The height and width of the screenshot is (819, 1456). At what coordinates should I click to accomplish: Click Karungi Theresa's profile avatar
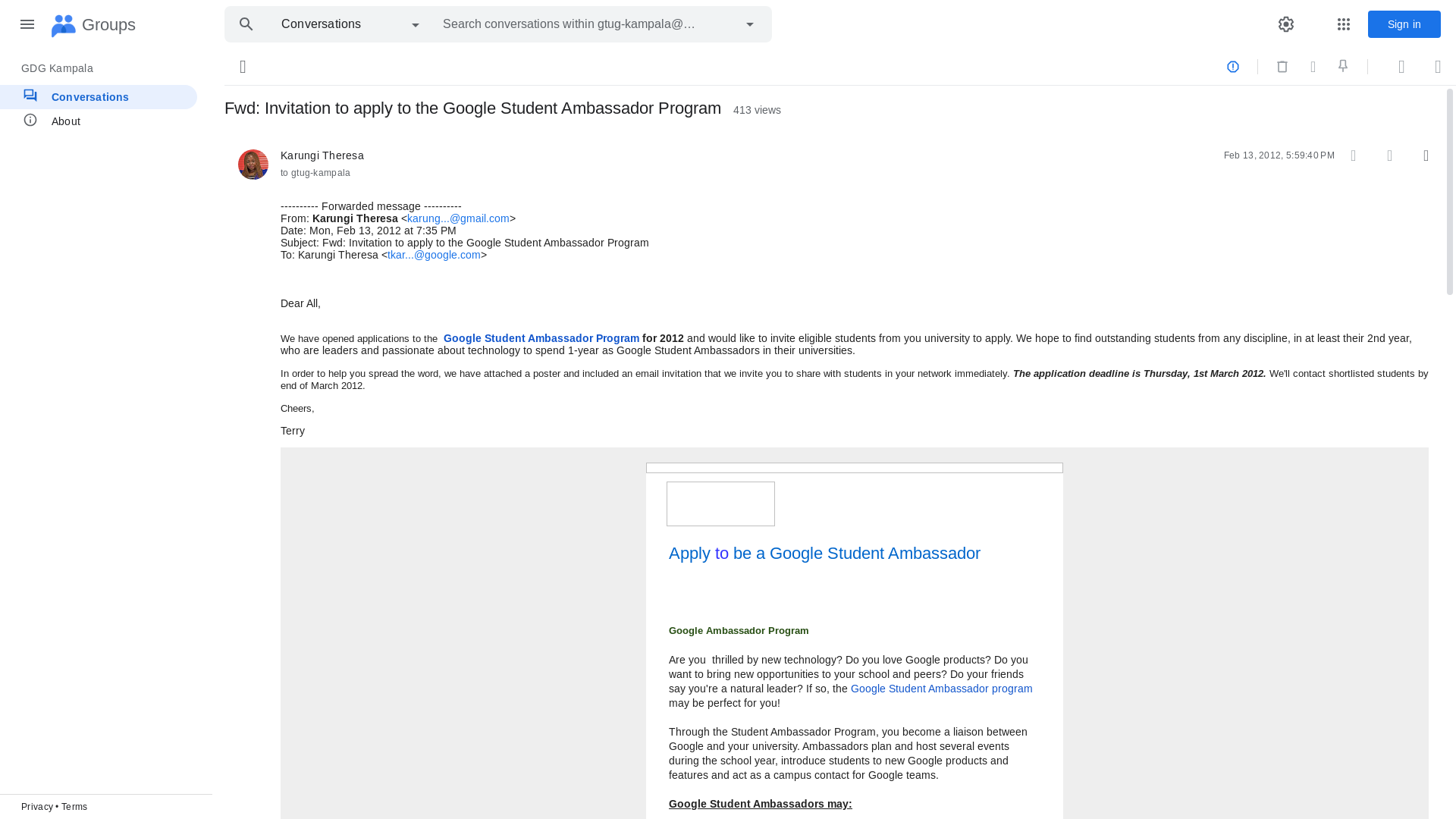click(253, 165)
